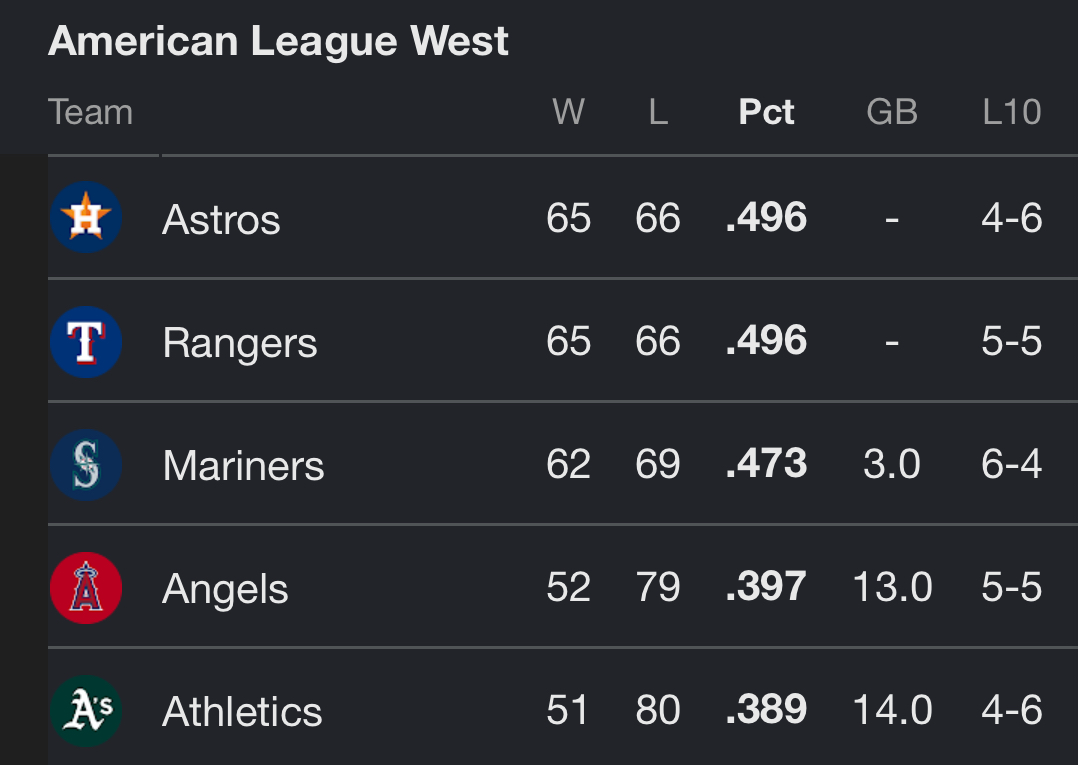Click the Team column header
1078x765 pixels.
click(x=90, y=111)
